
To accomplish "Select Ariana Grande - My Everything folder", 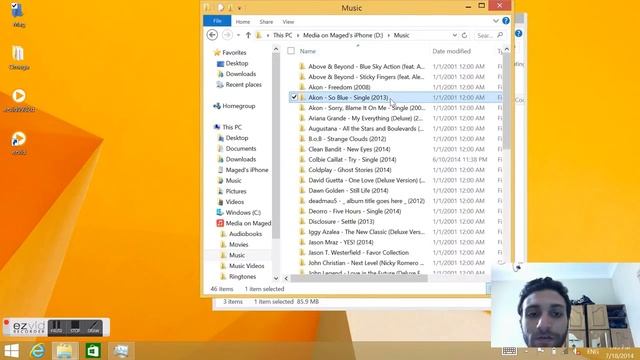I will (366, 118).
